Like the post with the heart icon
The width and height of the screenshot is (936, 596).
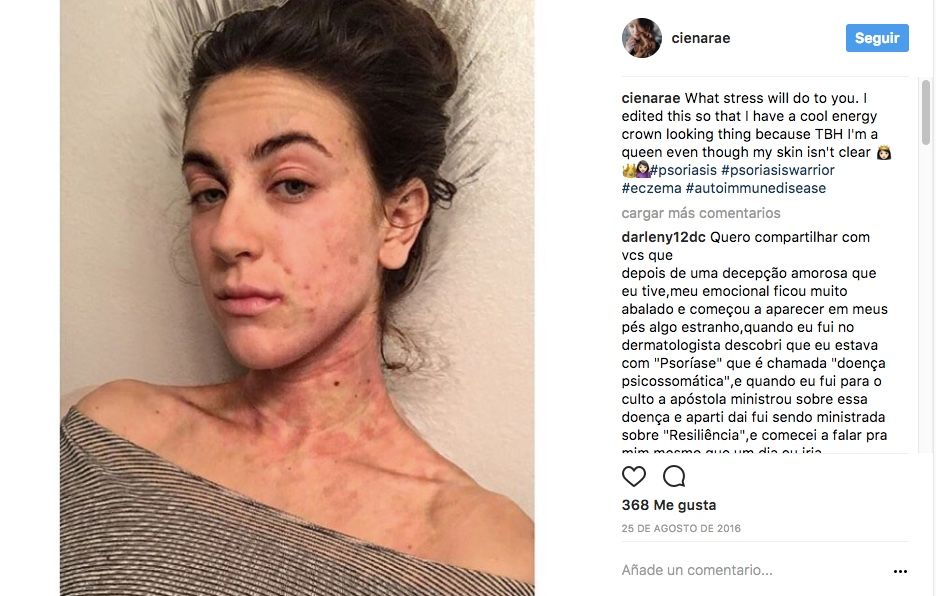pyautogui.click(x=633, y=476)
